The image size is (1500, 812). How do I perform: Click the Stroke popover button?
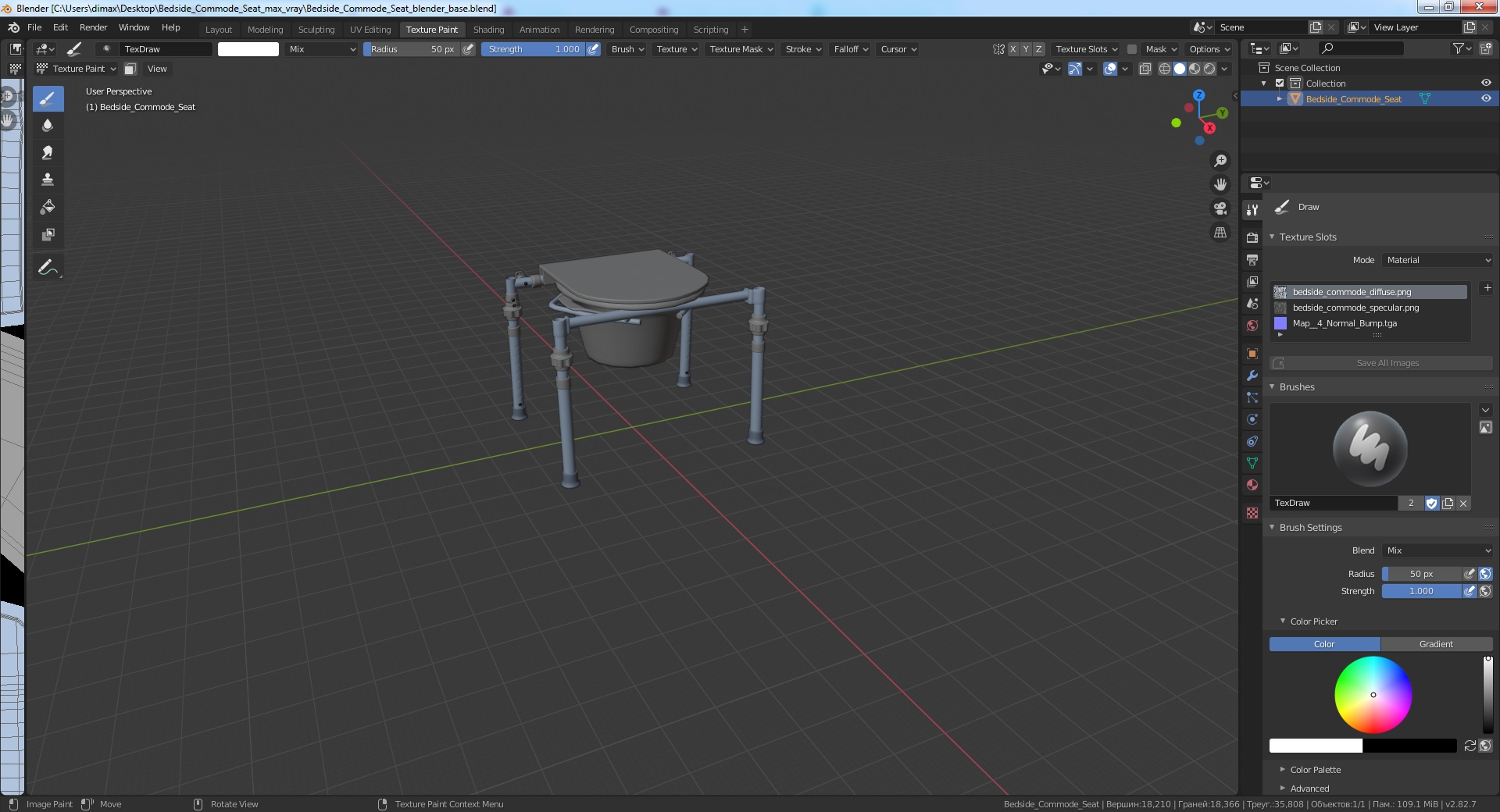click(803, 49)
